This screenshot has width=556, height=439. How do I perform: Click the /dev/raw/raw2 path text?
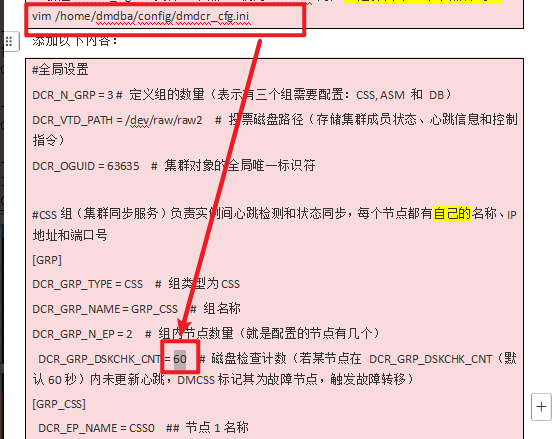click(x=163, y=120)
